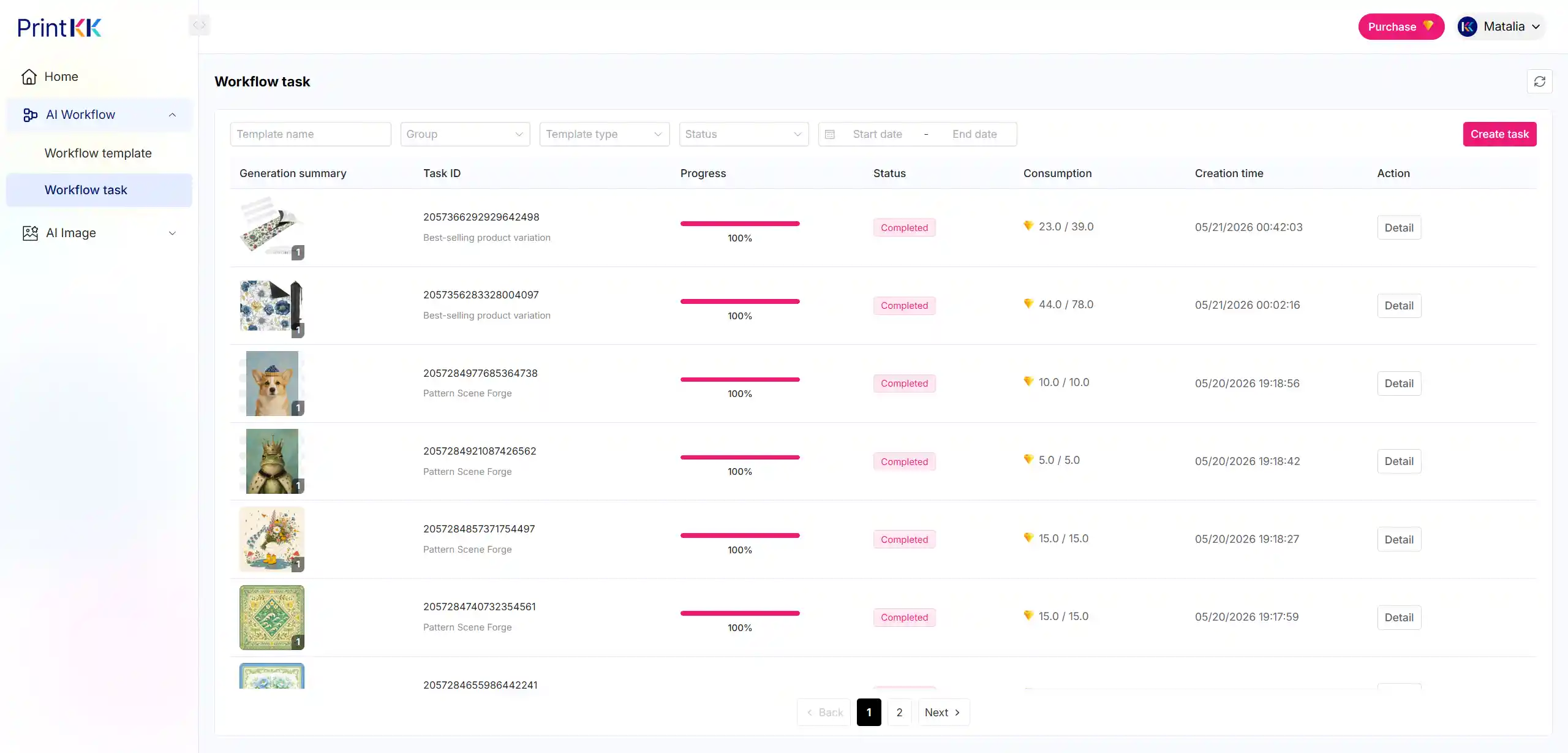Click current page 1 button
The height and width of the screenshot is (753, 1568).
pyautogui.click(x=869, y=712)
